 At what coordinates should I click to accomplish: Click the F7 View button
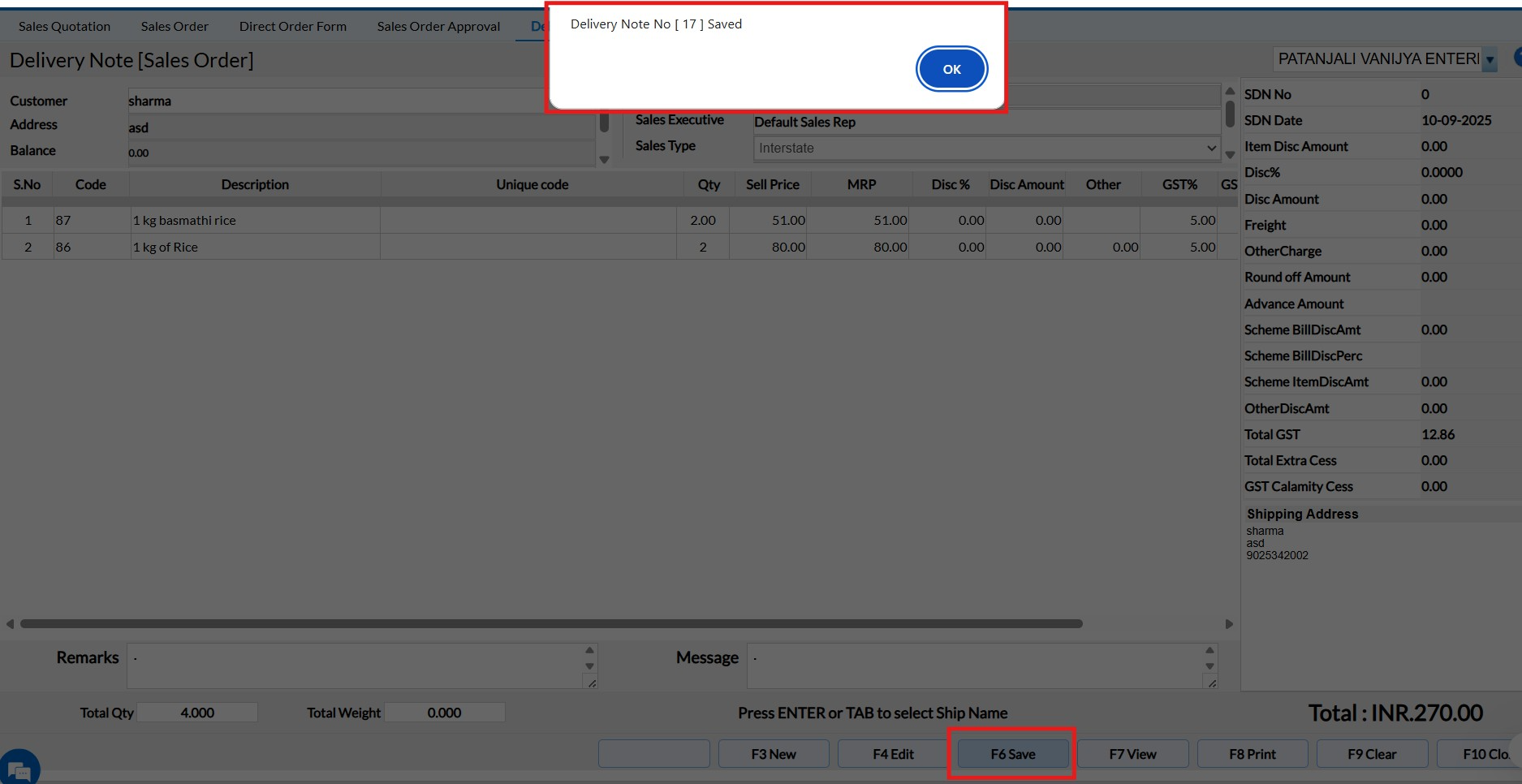click(x=1132, y=754)
